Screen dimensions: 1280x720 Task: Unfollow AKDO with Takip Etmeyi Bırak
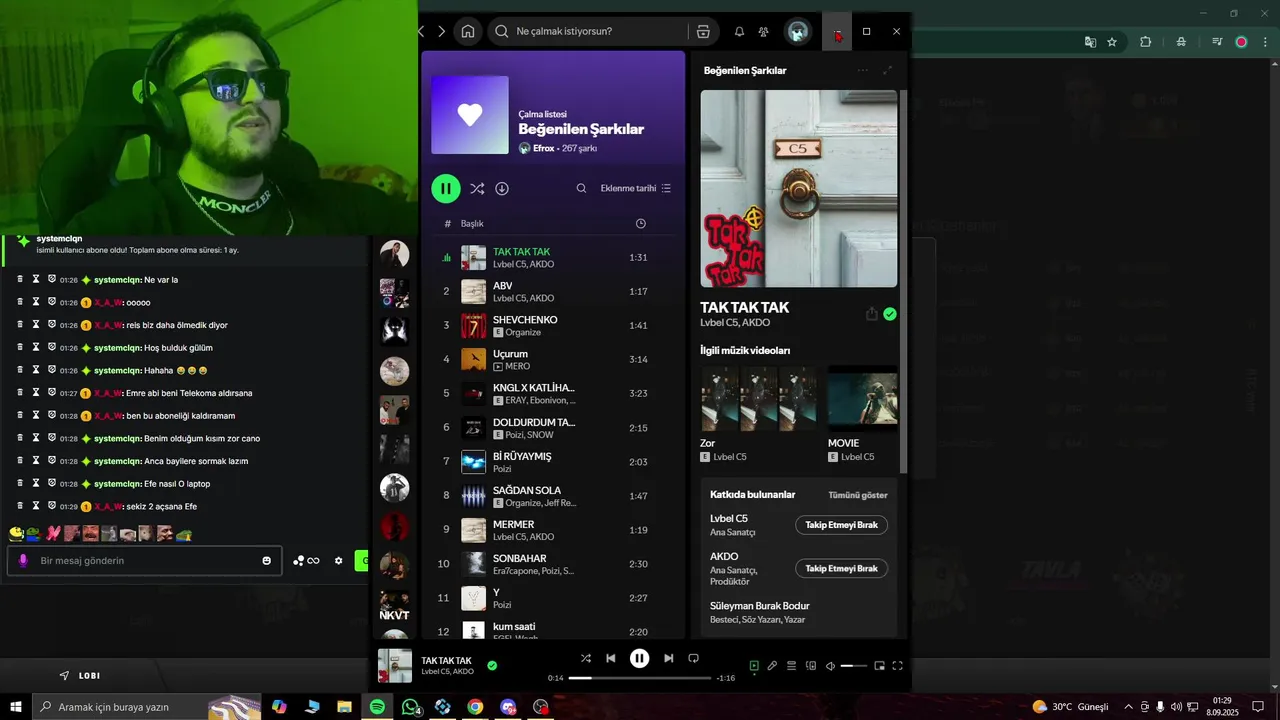841,568
